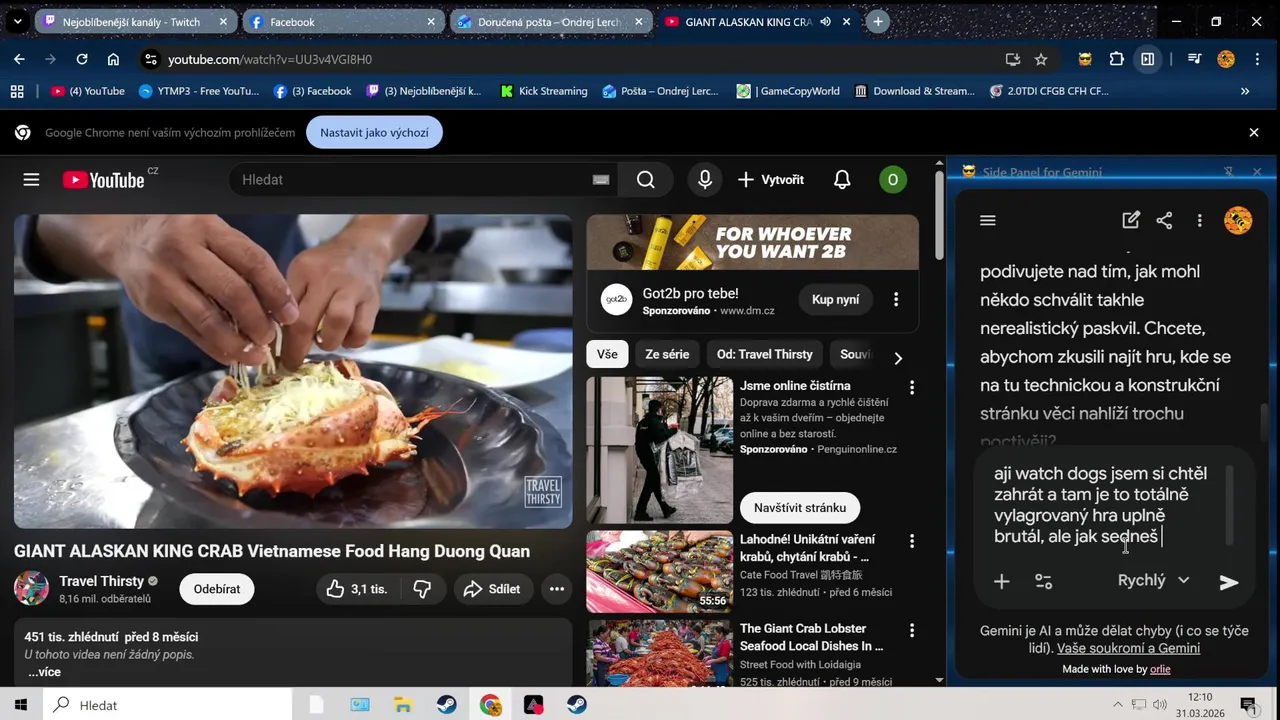The height and width of the screenshot is (720, 1280).
Task: Open the Gemini account avatar
Action: pyautogui.click(x=1238, y=221)
